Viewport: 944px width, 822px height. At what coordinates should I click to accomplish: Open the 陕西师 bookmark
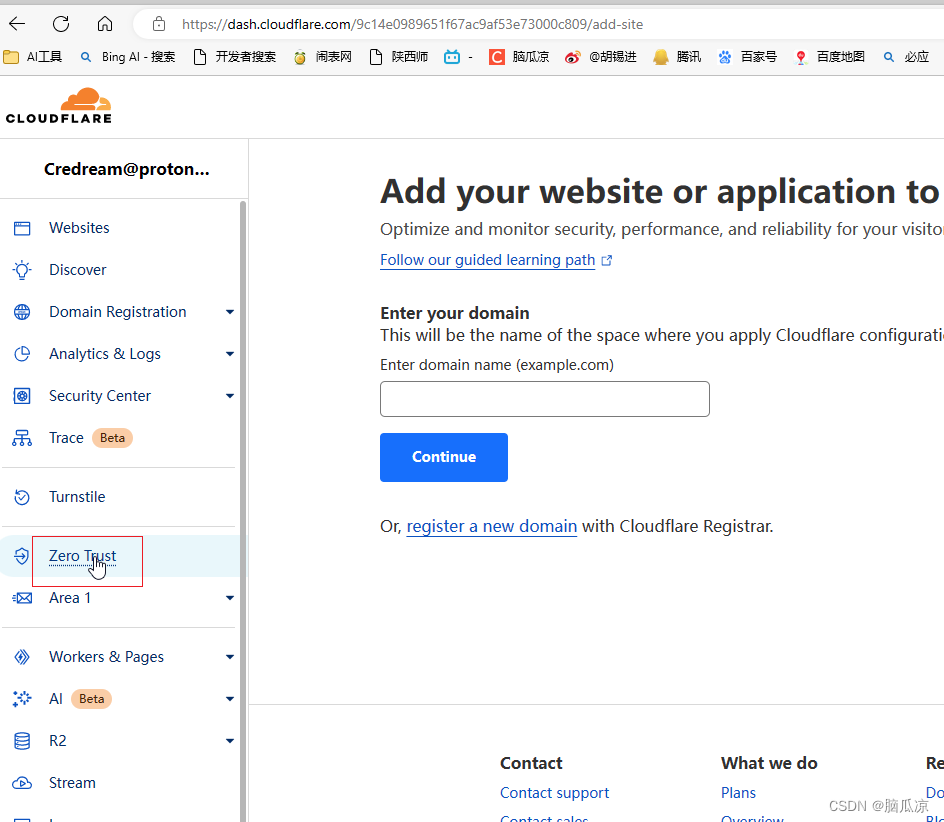point(399,57)
